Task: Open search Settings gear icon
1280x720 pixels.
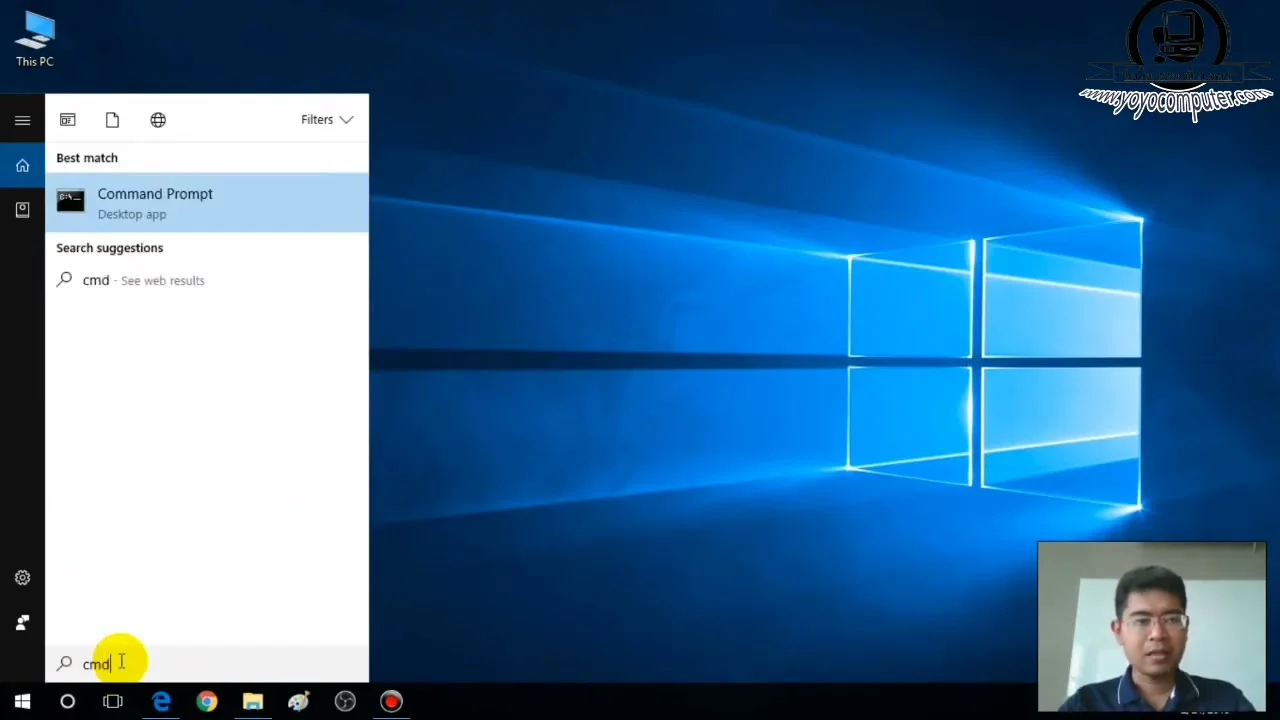Action: 22,578
